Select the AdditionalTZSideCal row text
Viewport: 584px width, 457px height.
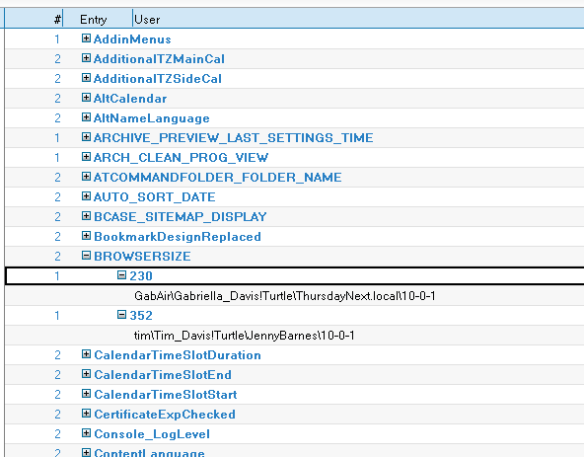pyautogui.click(x=158, y=79)
